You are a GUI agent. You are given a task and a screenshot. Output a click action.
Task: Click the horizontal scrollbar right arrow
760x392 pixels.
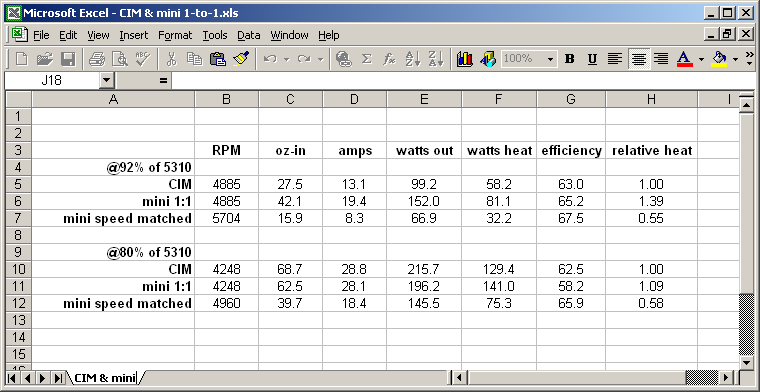pos(726,377)
